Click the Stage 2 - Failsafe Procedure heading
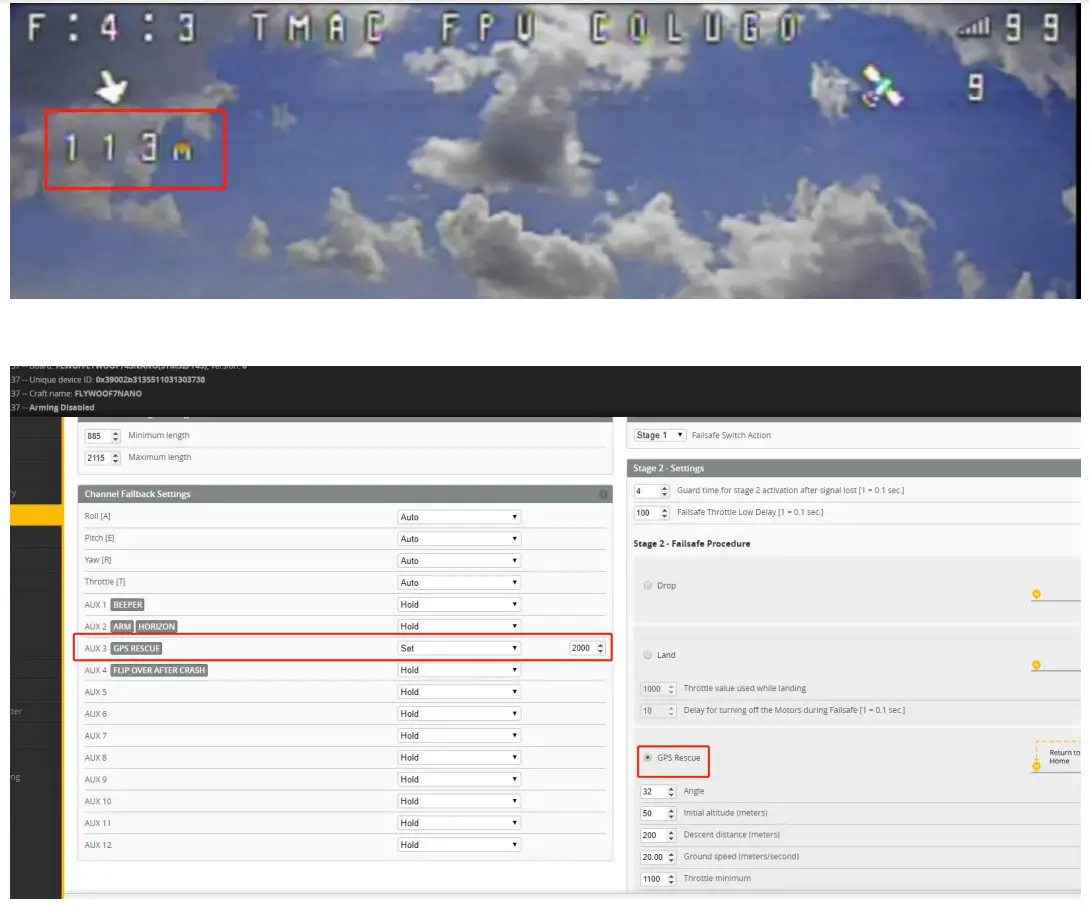Viewport: 1089px width, 906px height. click(x=692, y=544)
